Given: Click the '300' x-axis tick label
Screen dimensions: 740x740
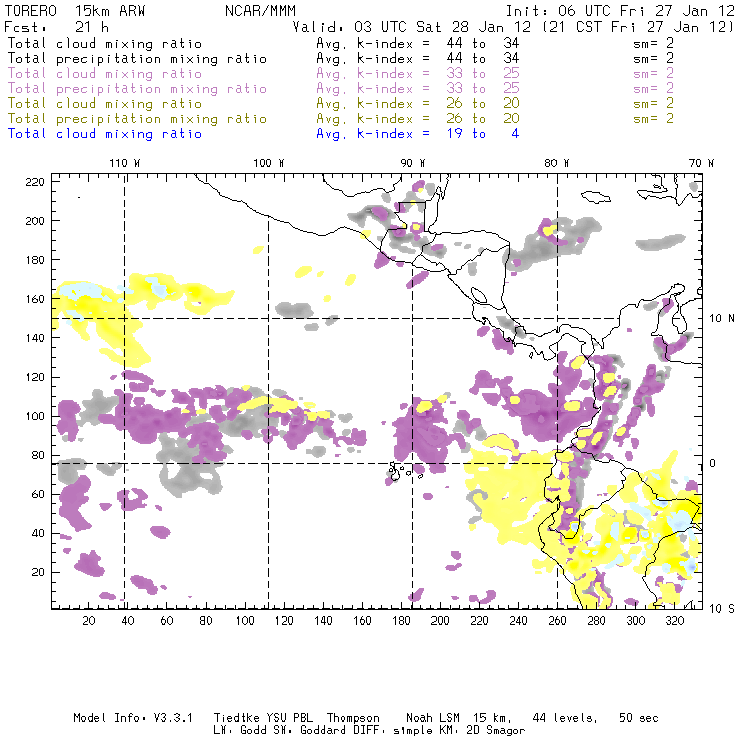Looking at the screenshot, I should [635, 621].
